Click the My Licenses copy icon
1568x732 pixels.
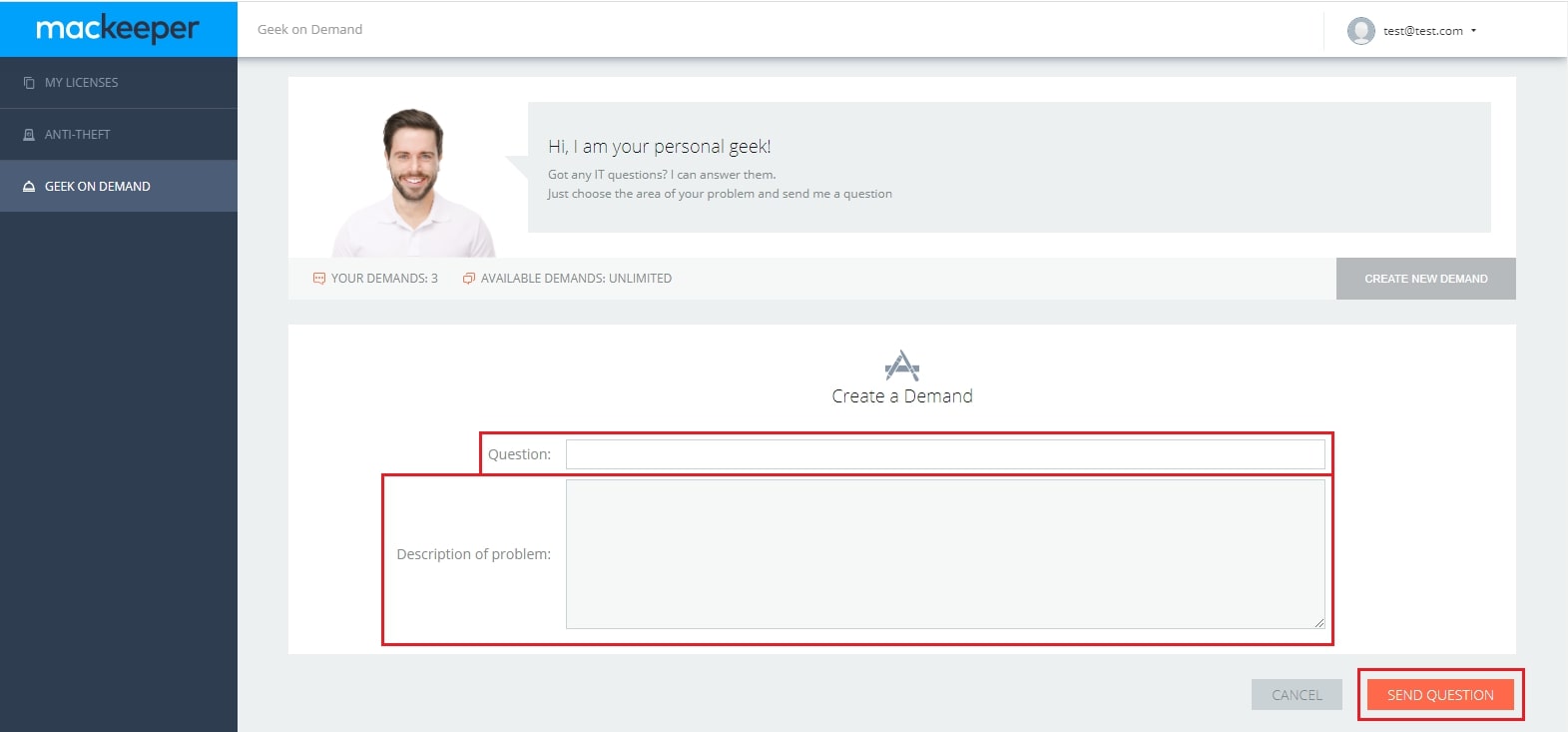coord(29,83)
